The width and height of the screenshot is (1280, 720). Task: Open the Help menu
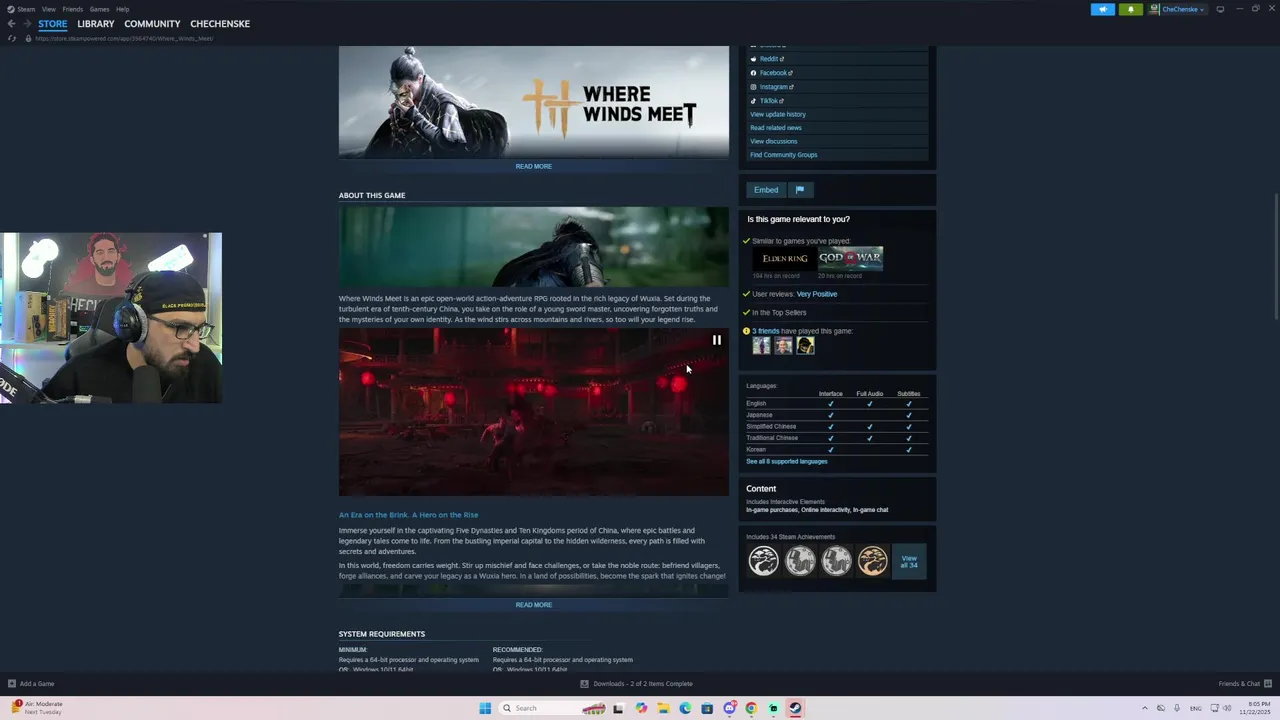point(122,9)
